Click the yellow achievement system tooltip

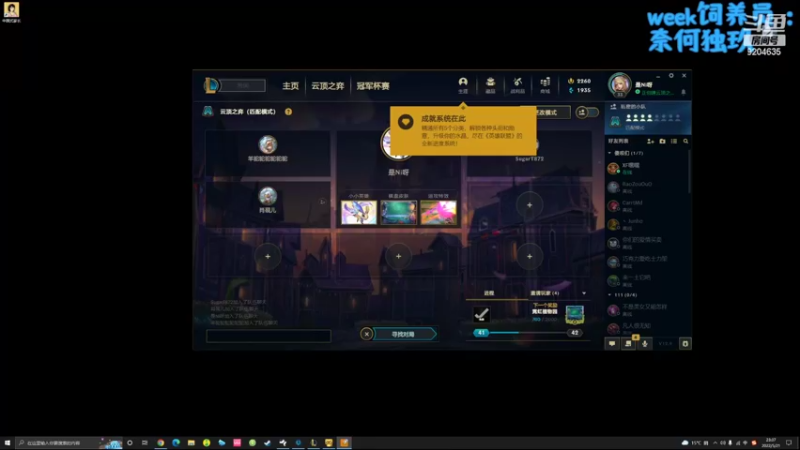coord(463,131)
